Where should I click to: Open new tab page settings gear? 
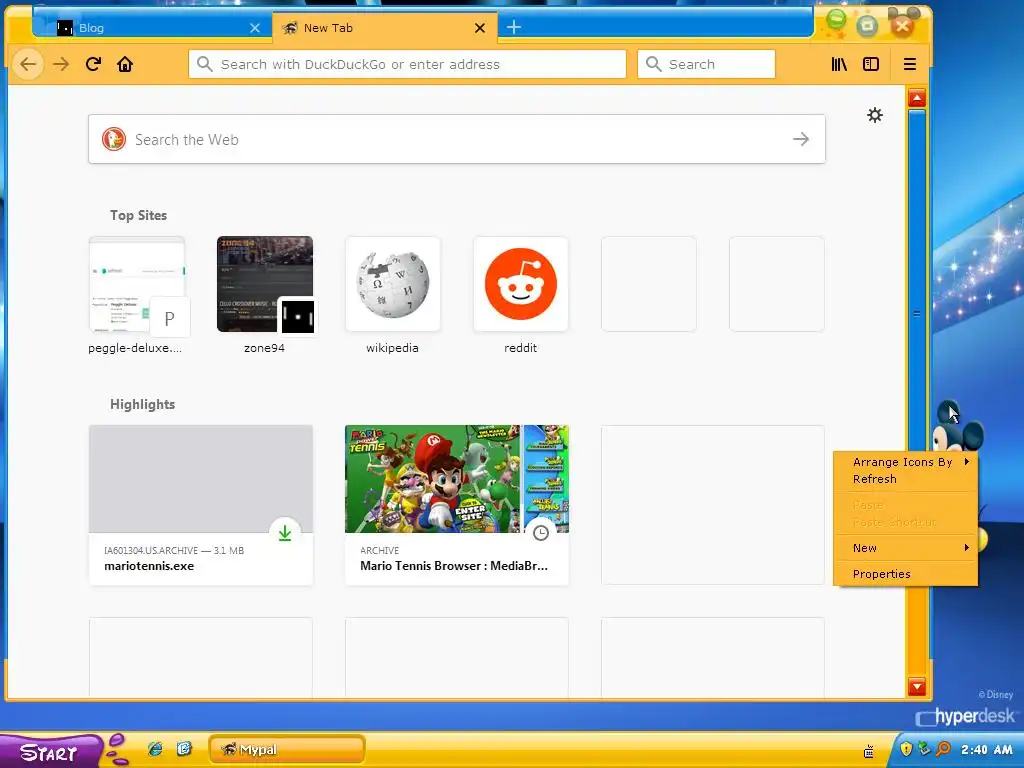[874, 116]
